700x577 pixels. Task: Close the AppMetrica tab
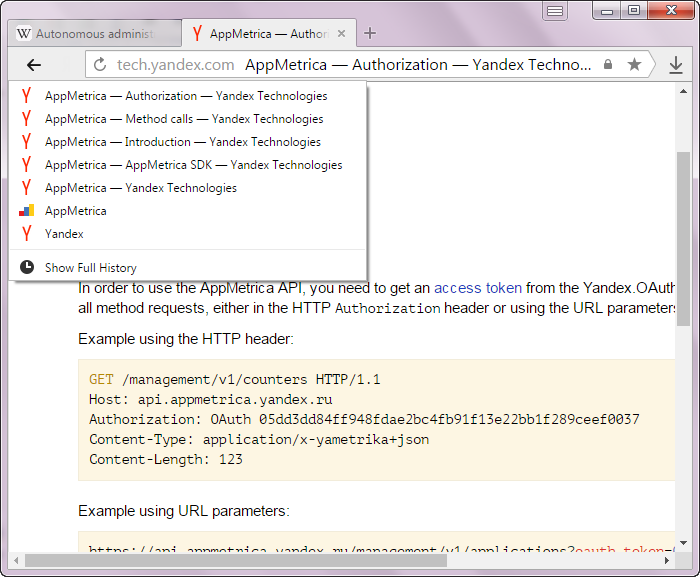(341, 33)
